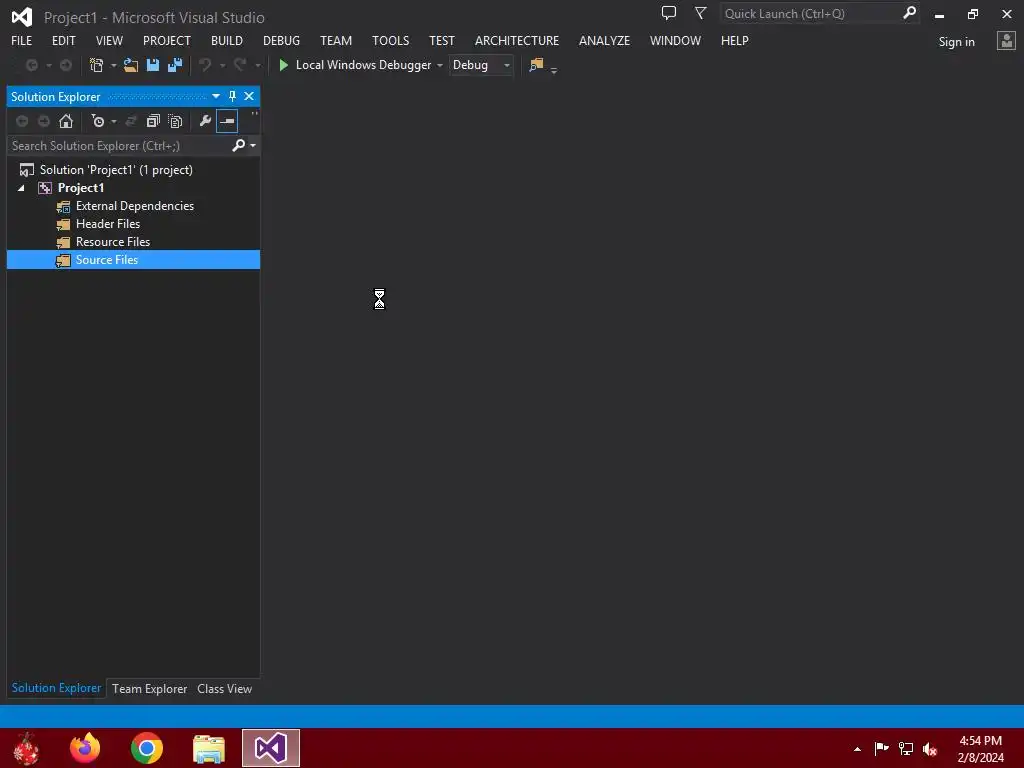This screenshot has height=768, width=1024.
Task: Open Solution Explorer search options dropdown
Action: [253, 145]
